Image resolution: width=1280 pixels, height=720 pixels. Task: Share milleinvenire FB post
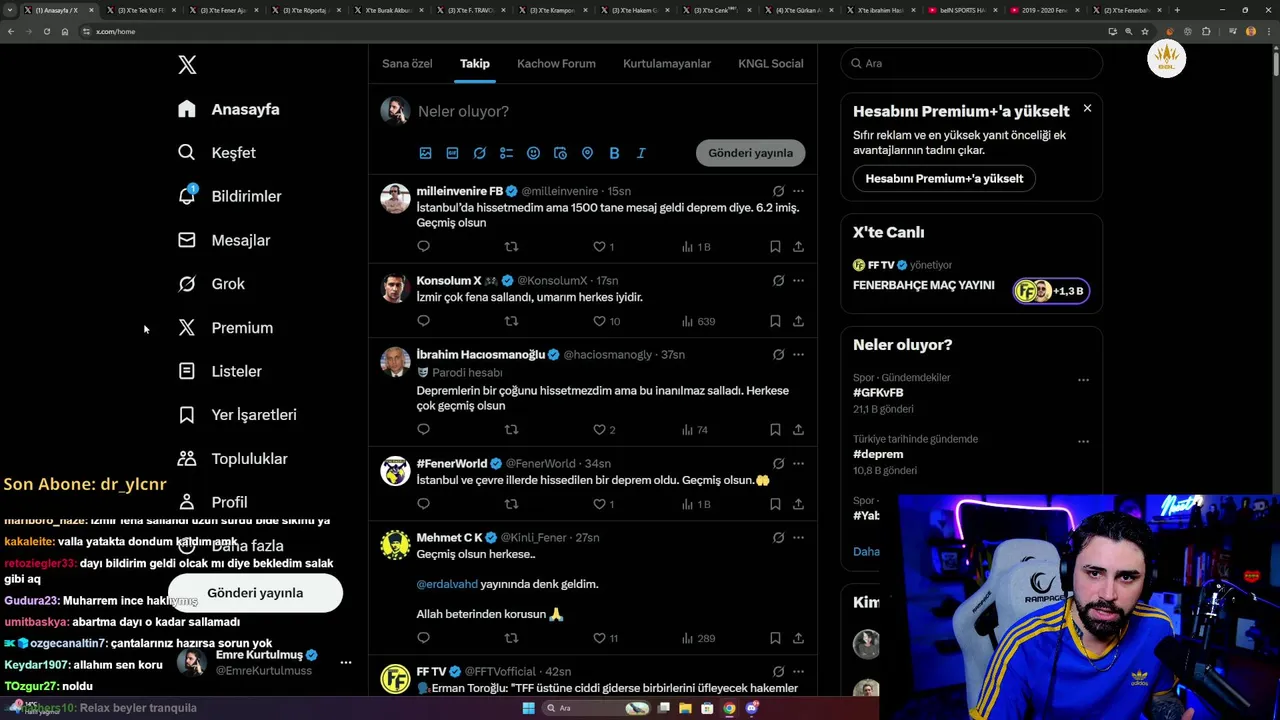798,246
